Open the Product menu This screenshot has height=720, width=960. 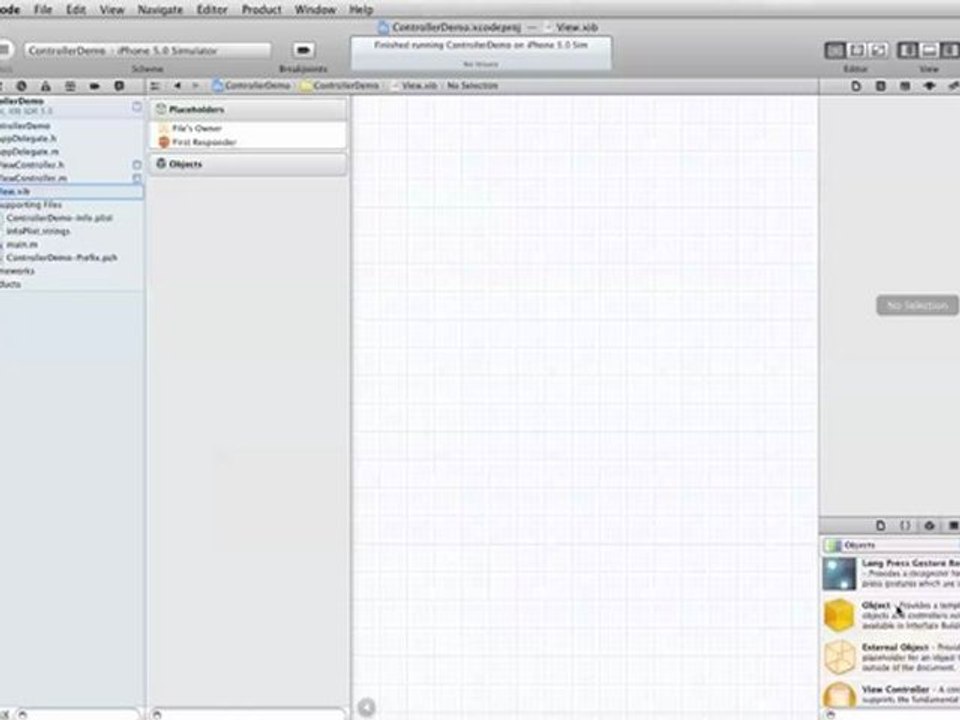(261, 9)
